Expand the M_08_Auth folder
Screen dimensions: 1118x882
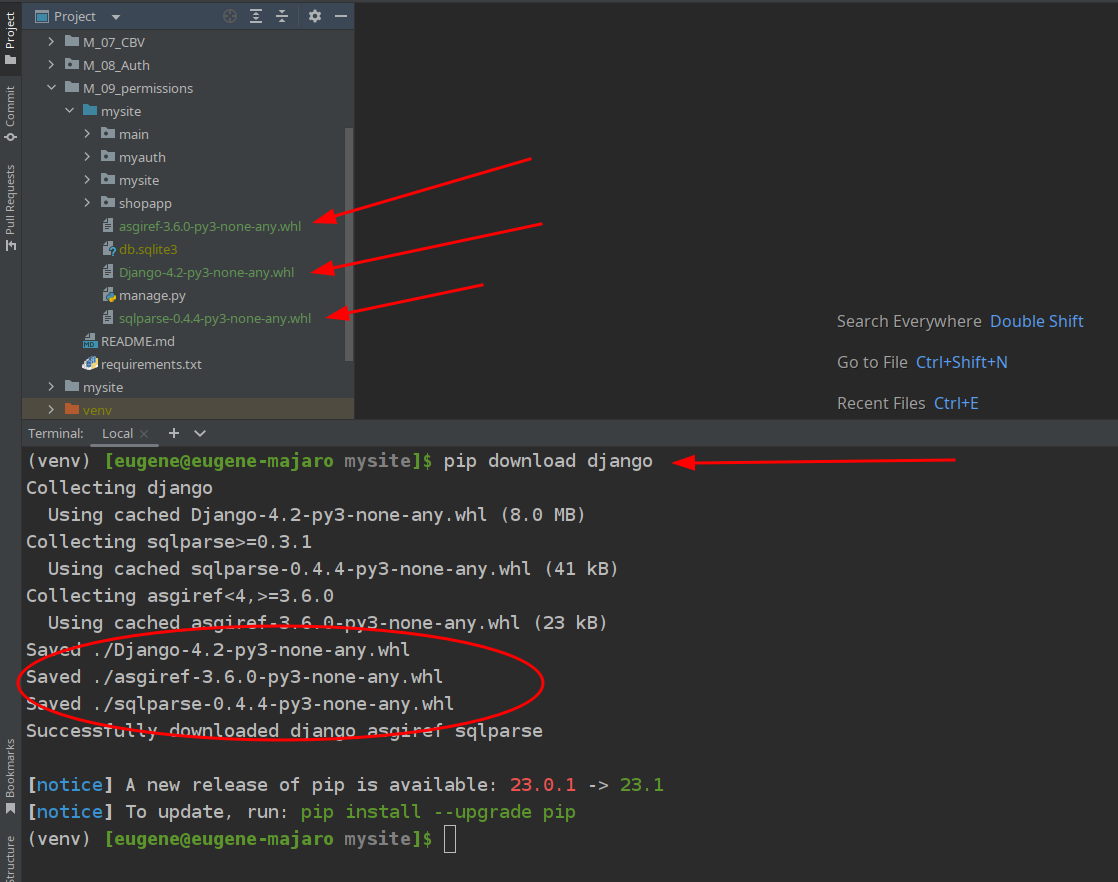click(x=51, y=65)
